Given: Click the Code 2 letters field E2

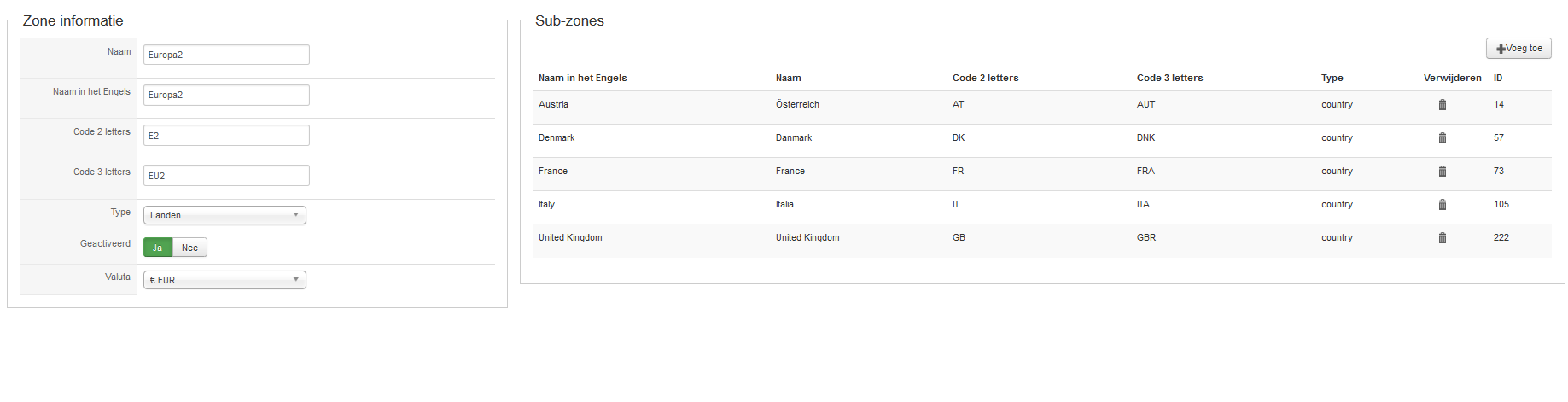Looking at the screenshot, I should 226,135.
